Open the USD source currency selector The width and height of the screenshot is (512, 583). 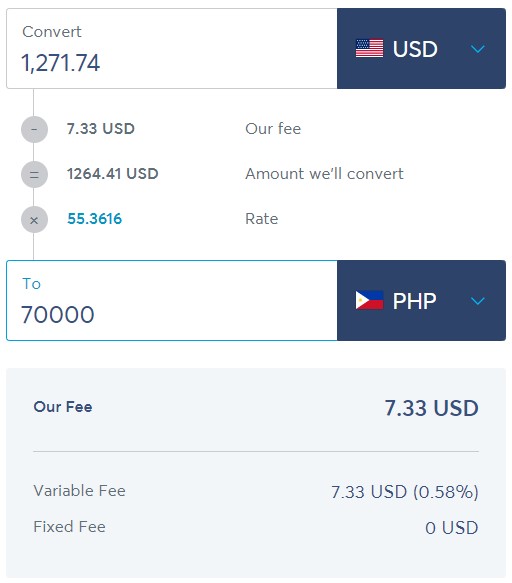point(421,48)
